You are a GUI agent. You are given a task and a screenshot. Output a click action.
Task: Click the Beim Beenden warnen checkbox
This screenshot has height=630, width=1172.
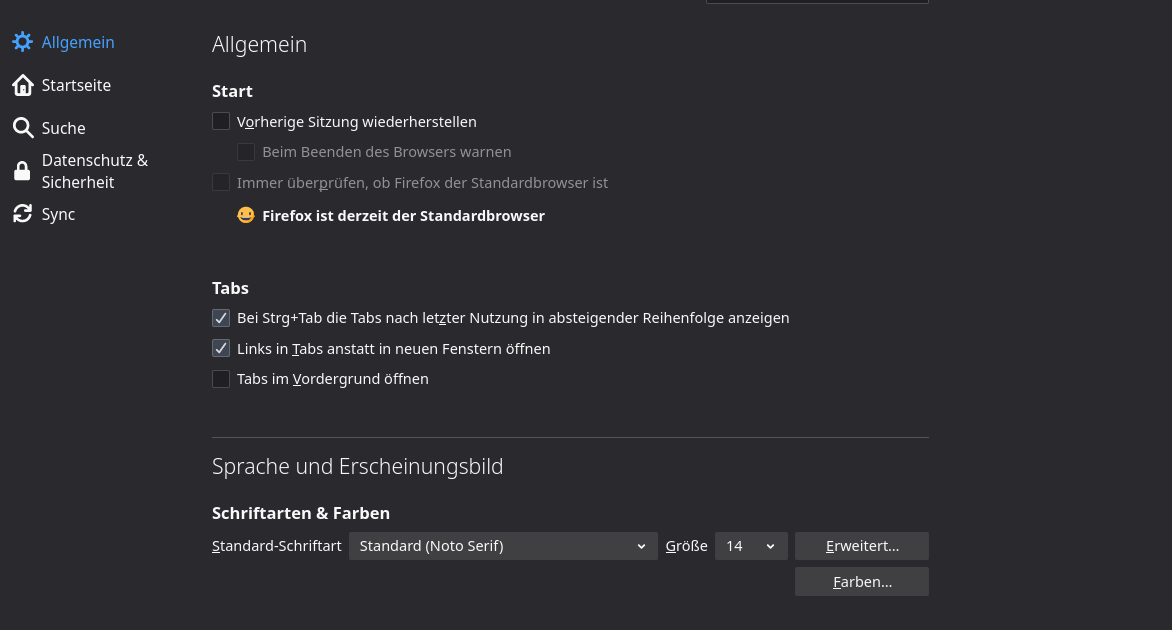pos(246,152)
